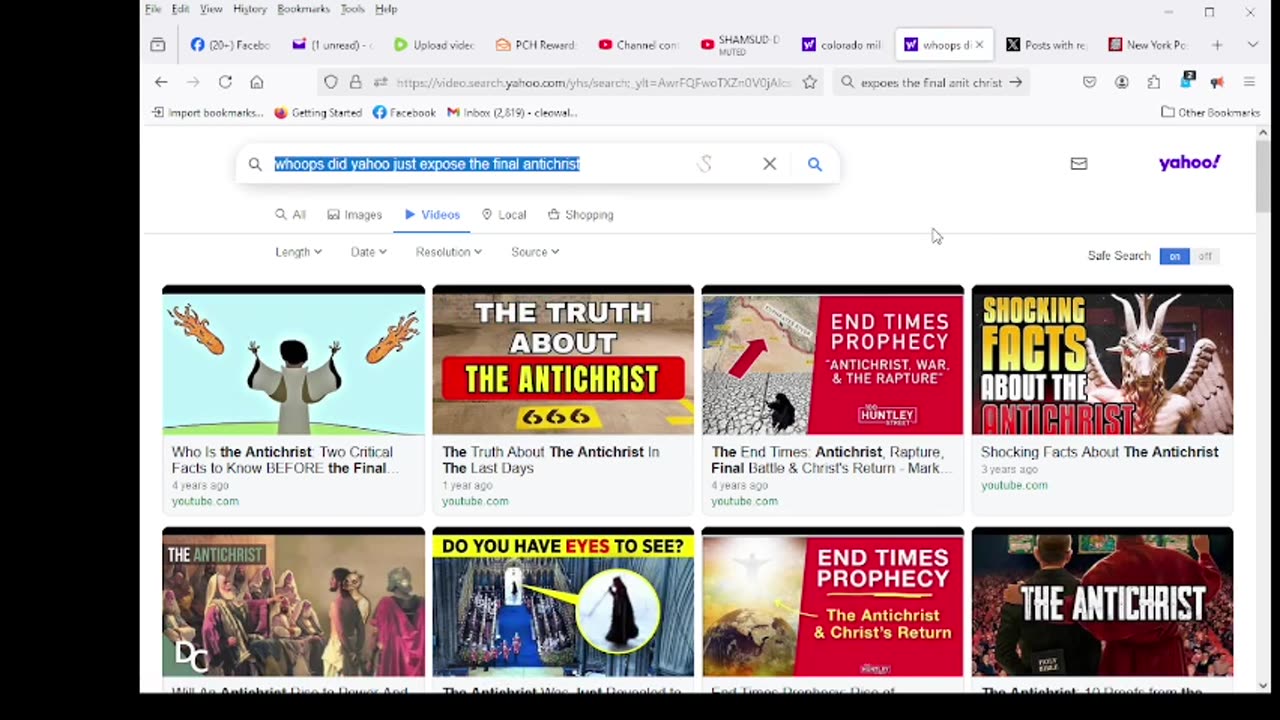Select the Shopping search category
Image resolution: width=1280 pixels, height=720 pixels.
(580, 215)
